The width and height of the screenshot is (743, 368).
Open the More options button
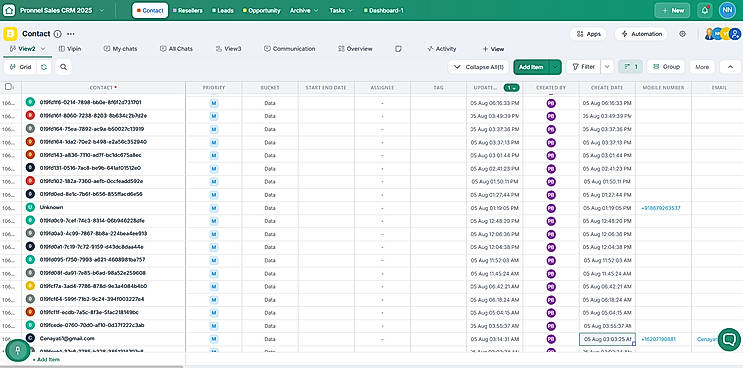[x=702, y=67]
